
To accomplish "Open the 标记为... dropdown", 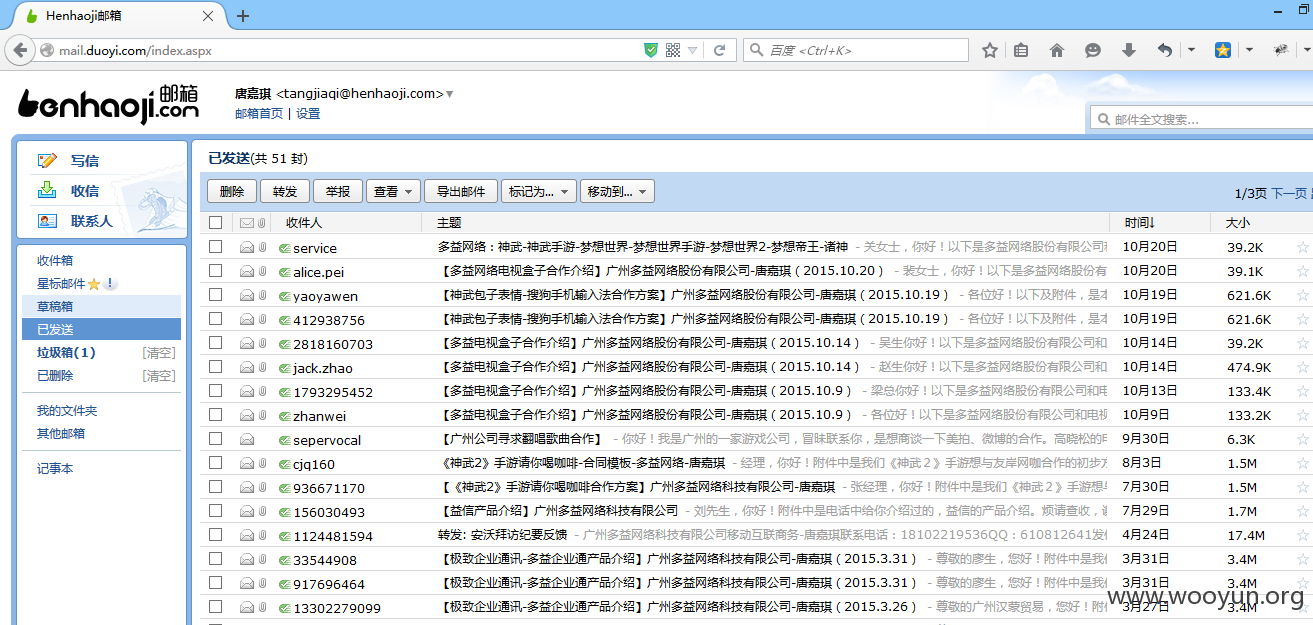I will 538,191.
